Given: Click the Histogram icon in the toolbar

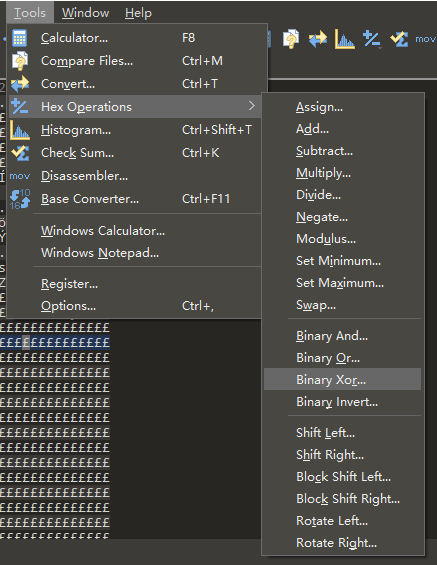Looking at the screenshot, I should click(x=344, y=39).
